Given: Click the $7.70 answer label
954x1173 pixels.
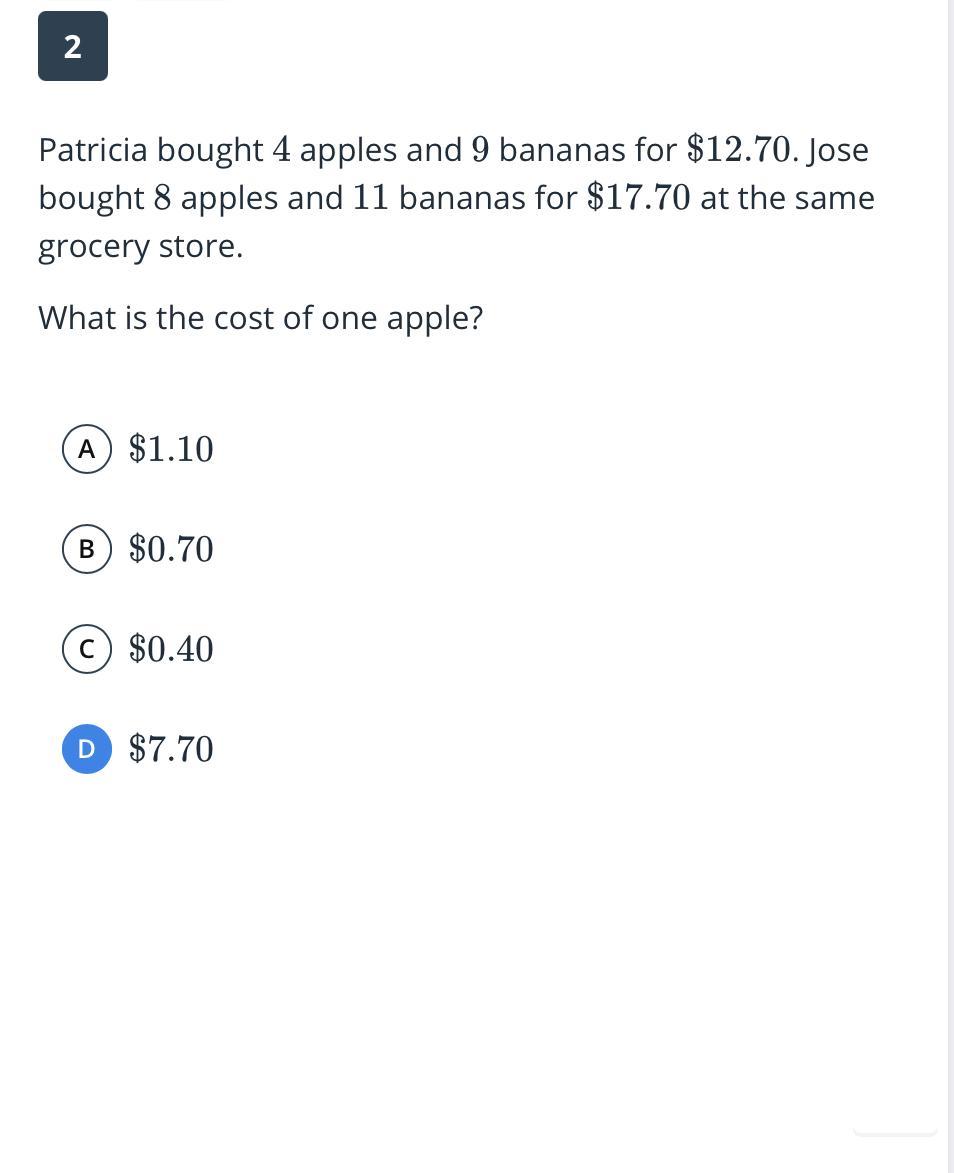Looking at the screenshot, I should (171, 749).
